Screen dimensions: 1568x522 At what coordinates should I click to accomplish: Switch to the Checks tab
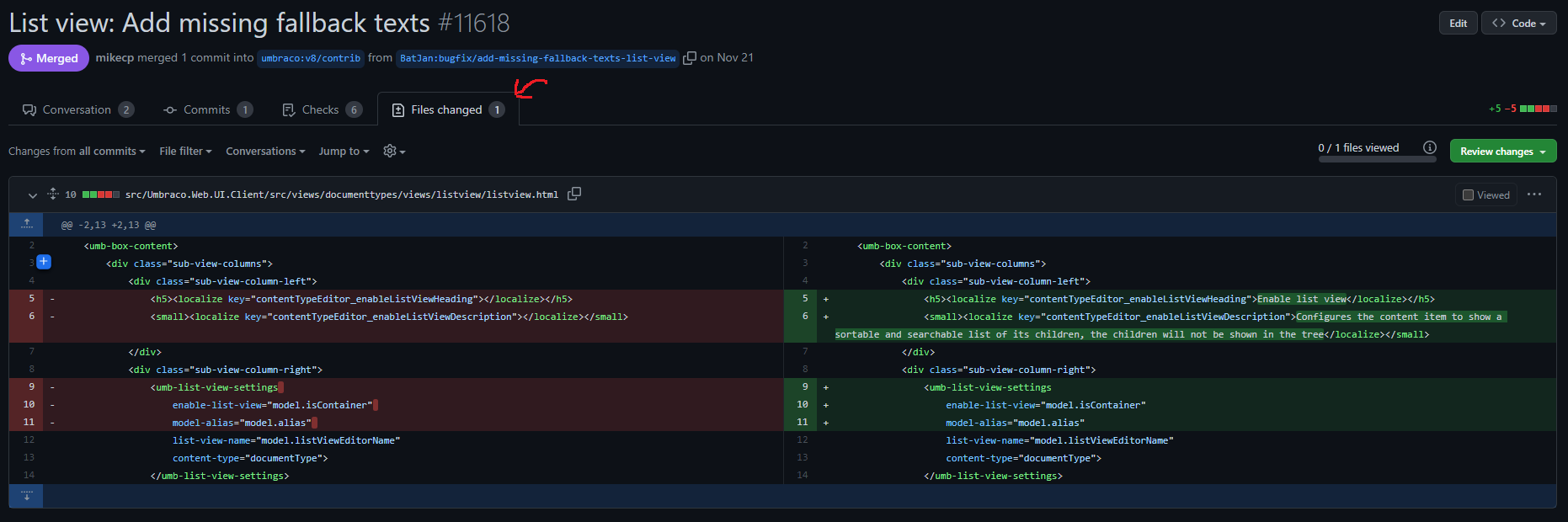322,109
